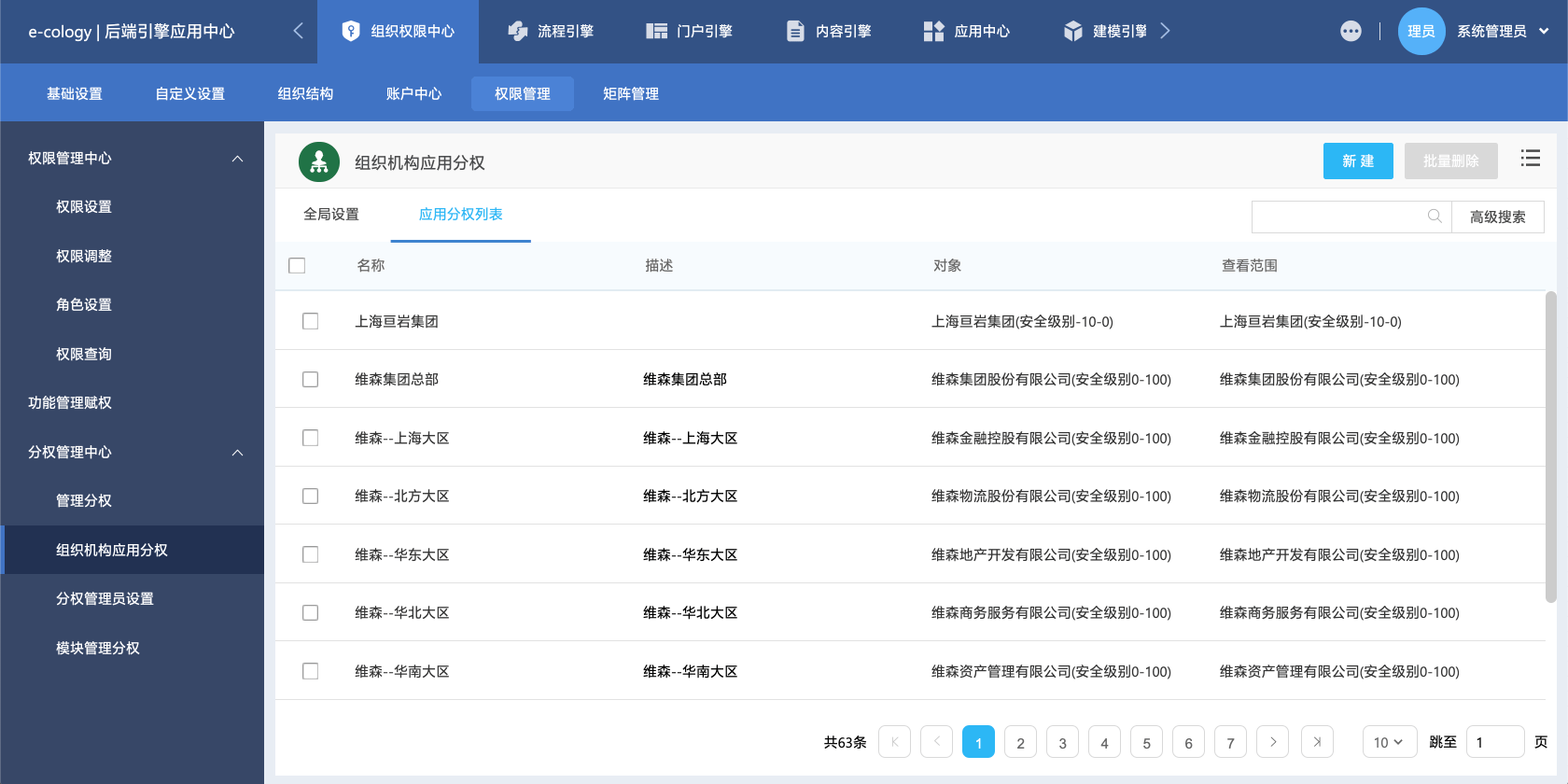Go to first page arrow
This screenshot has height=784, width=1568.
(894, 742)
